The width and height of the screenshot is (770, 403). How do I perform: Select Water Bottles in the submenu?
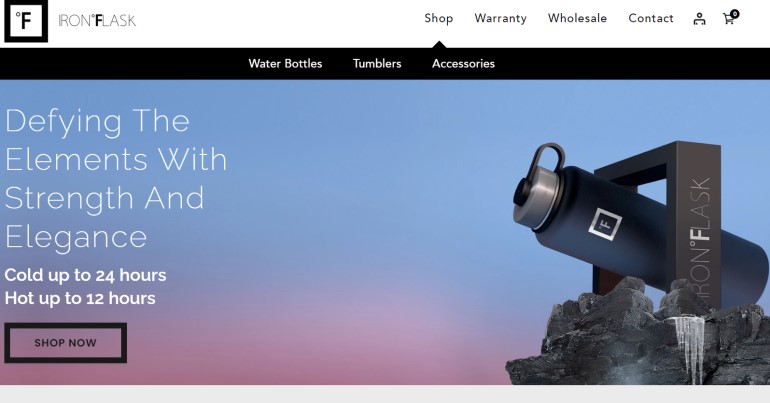(x=285, y=63)
